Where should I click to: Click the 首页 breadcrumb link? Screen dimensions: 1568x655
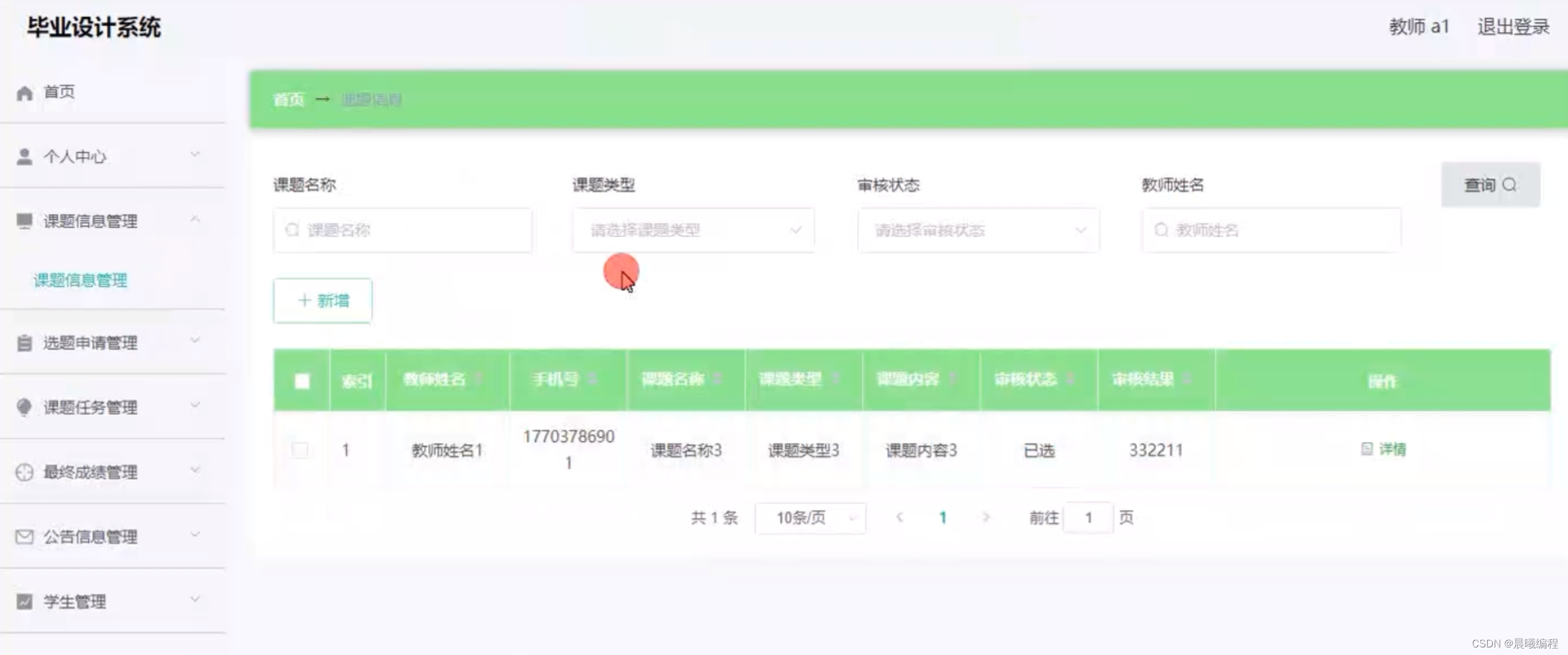coord(289,100)
